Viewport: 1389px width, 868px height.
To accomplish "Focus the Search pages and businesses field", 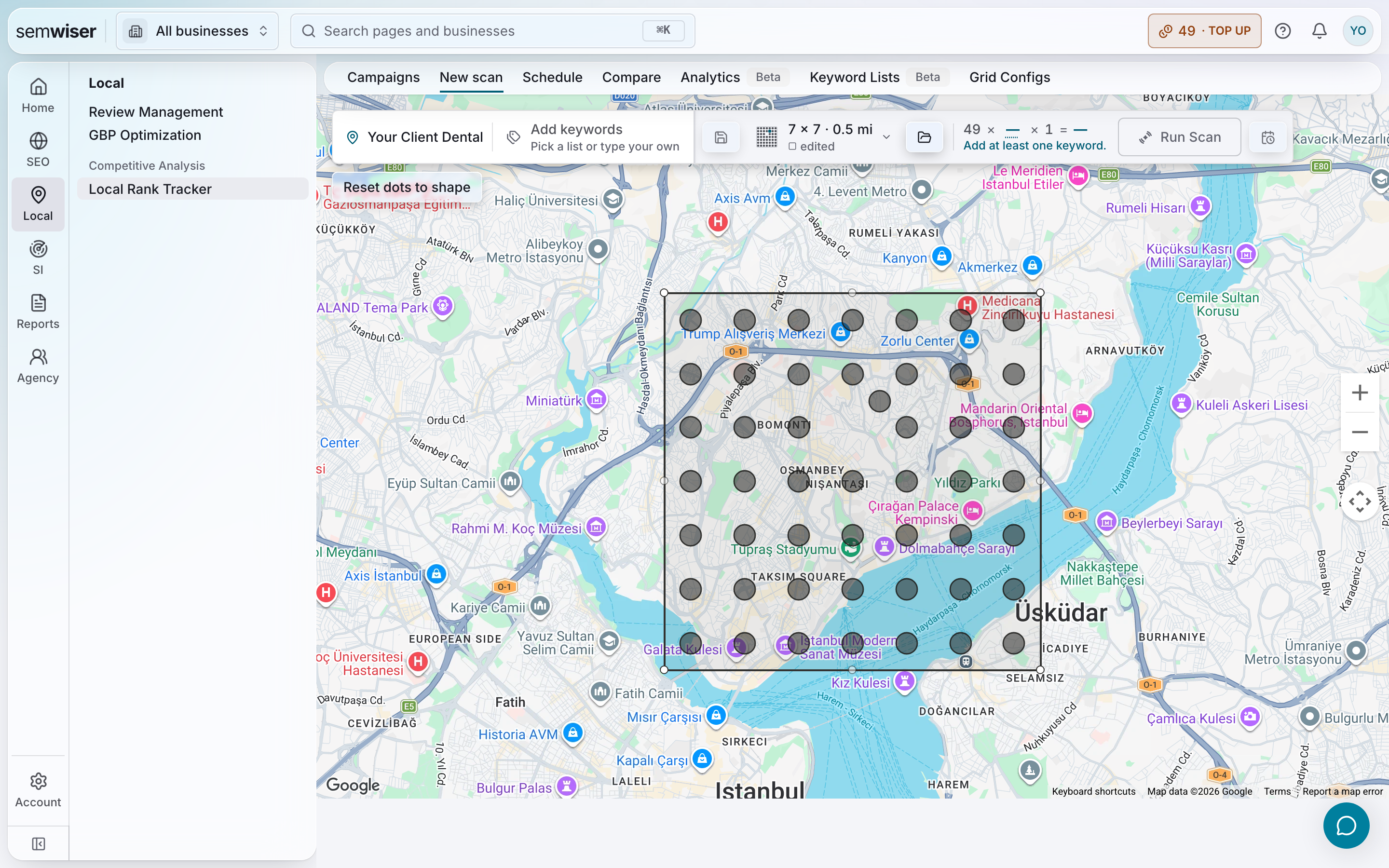I will (x=492, y=31).
